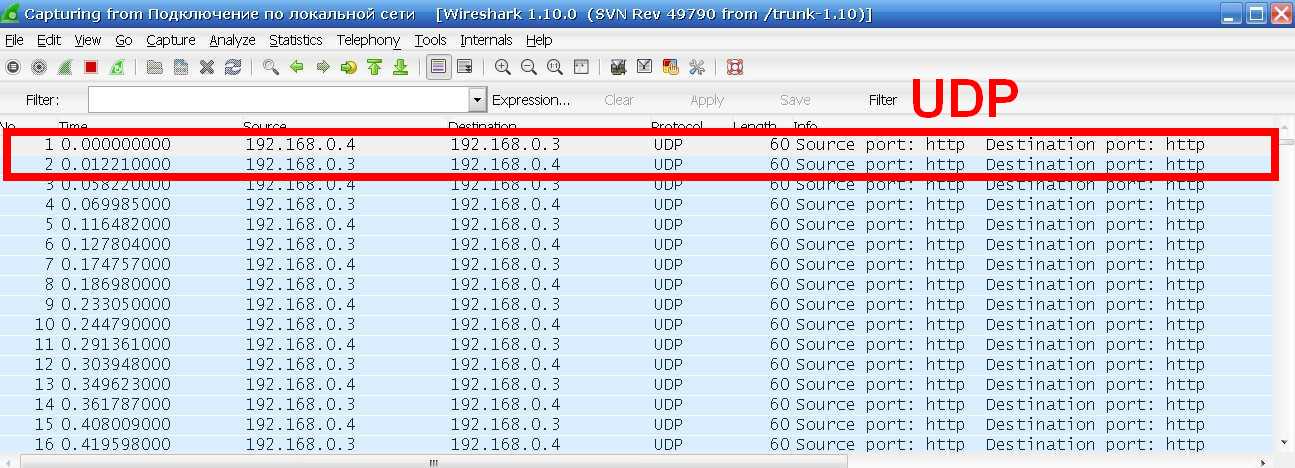Open the Analyze menu
Screen dimensions: 1295x468
click(232, 40)
